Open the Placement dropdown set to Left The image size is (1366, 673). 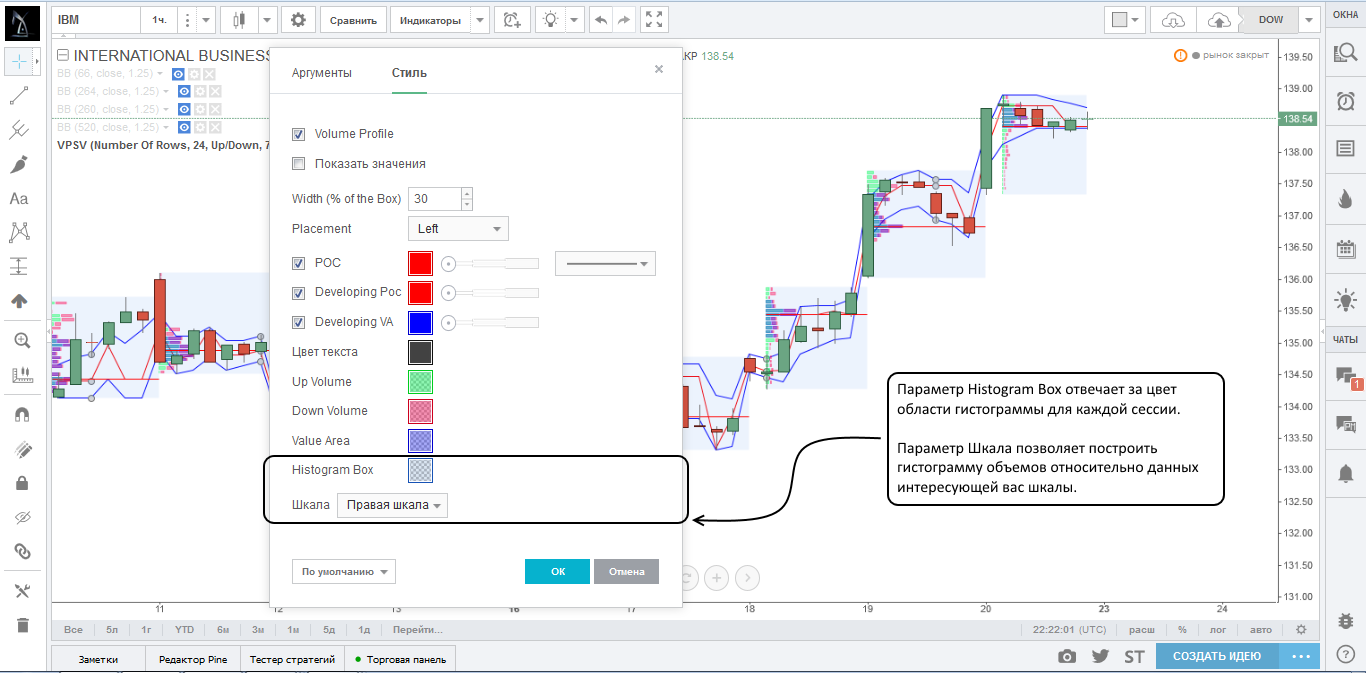(x=458, y=229)
